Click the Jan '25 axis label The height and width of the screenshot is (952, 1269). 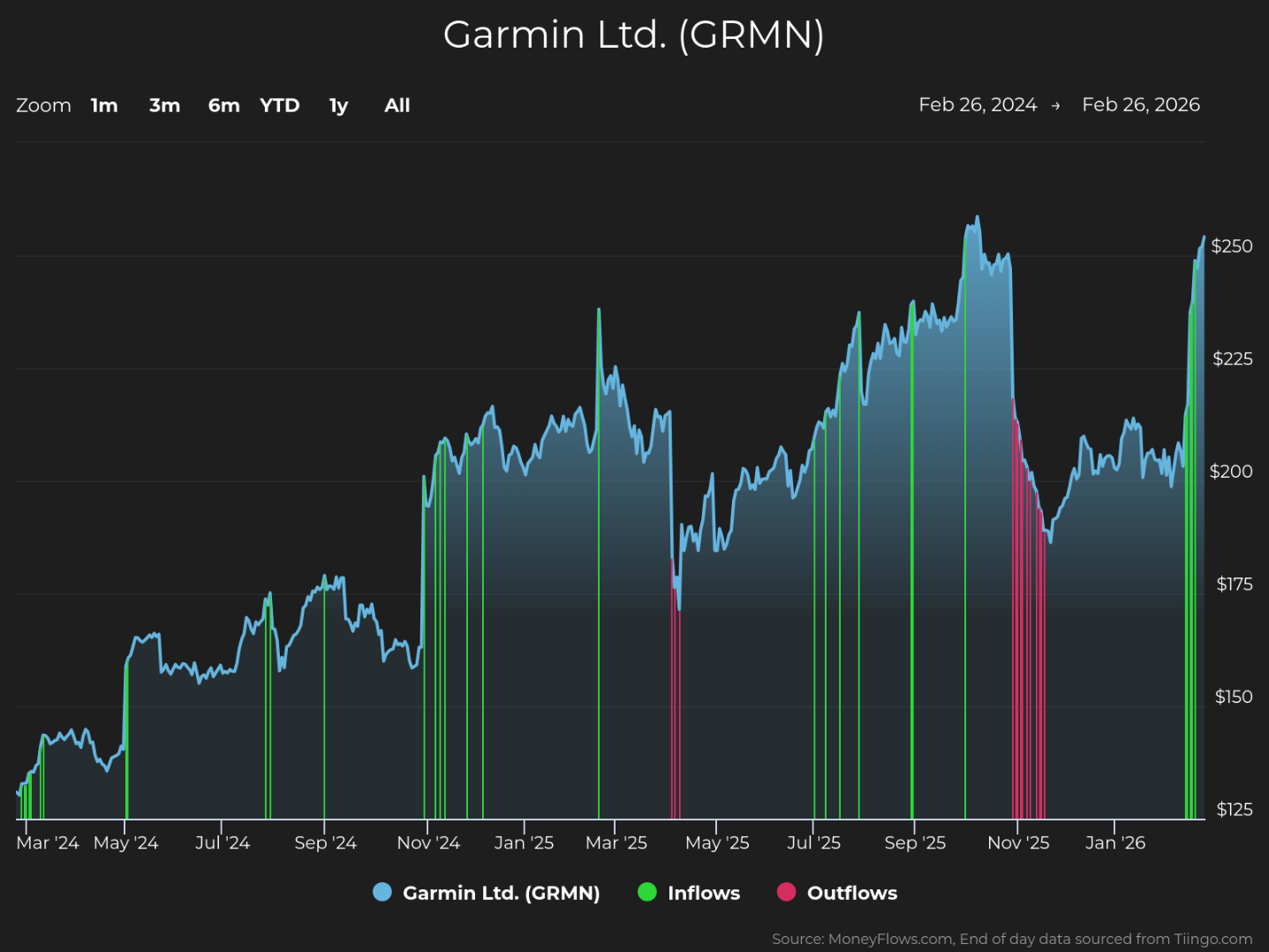(x=525, y=842)
